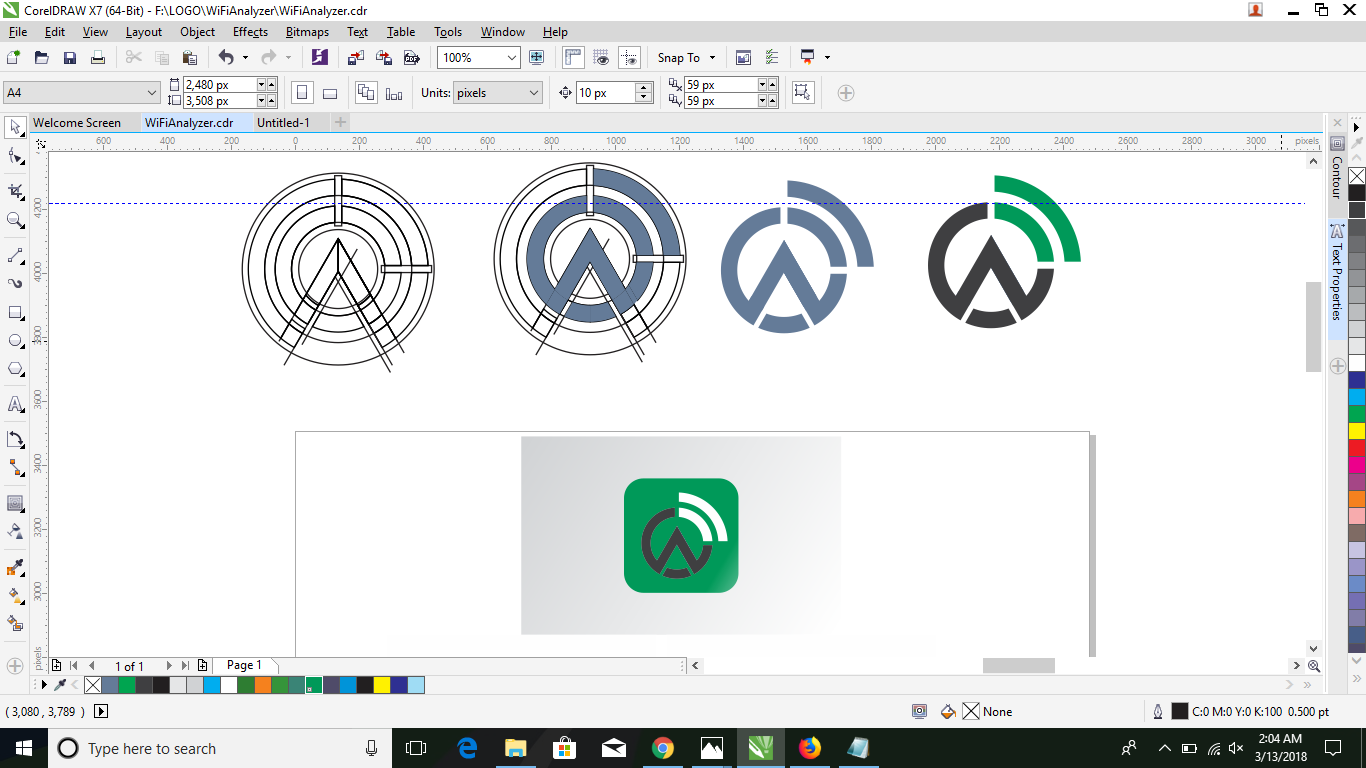Select the Parallel Dimension tool
This screenshot has width=1366, height=768.
[x=15, y=440]
